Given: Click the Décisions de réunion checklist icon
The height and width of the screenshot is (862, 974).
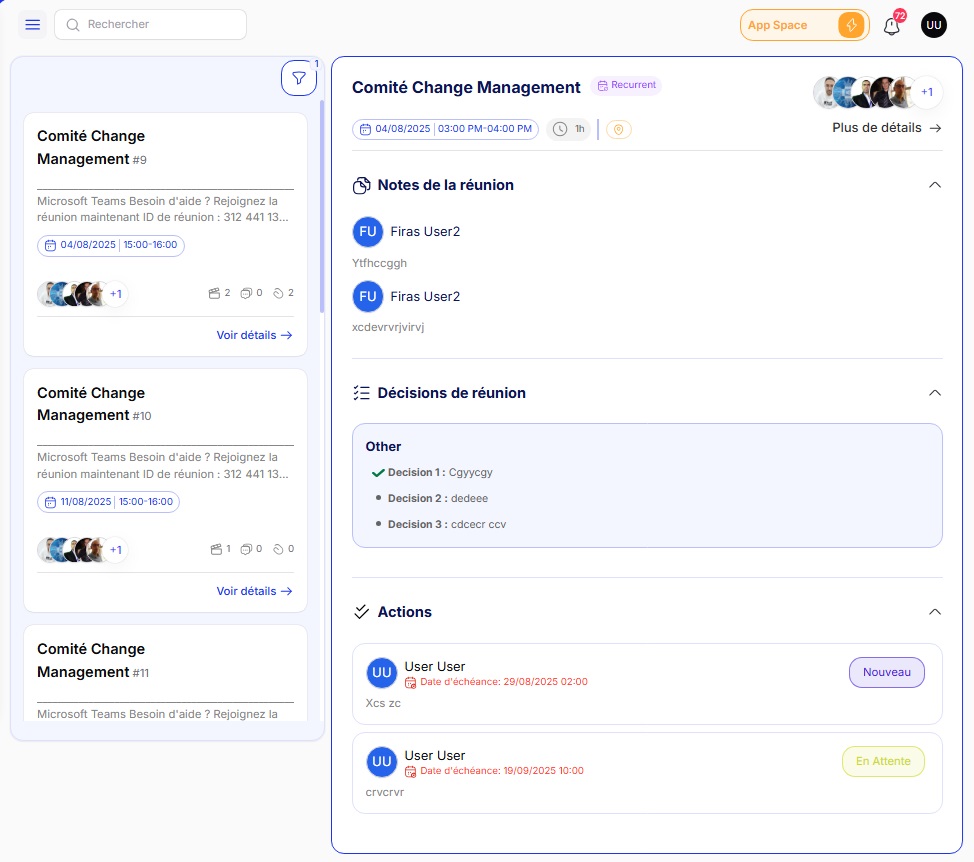Looking at the screenshot, I should (360, 392).
